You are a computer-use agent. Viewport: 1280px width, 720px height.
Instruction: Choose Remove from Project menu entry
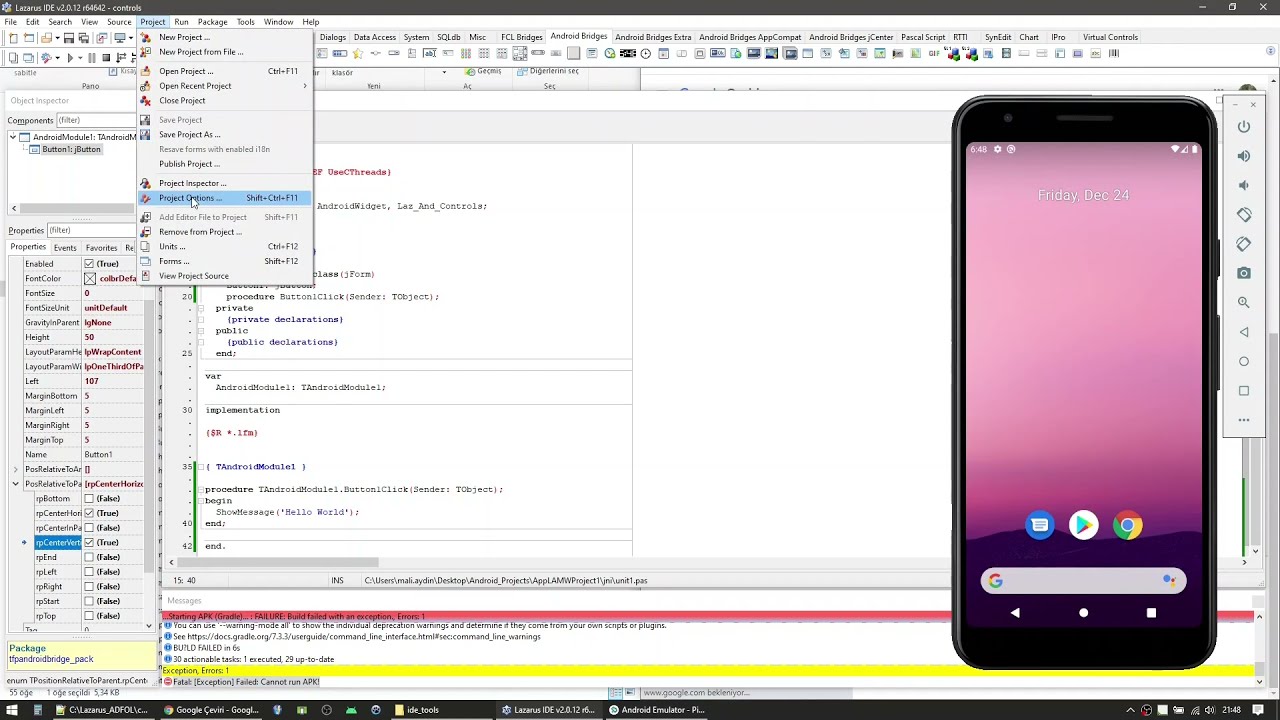pyautogui.click(x=225, y=232)
